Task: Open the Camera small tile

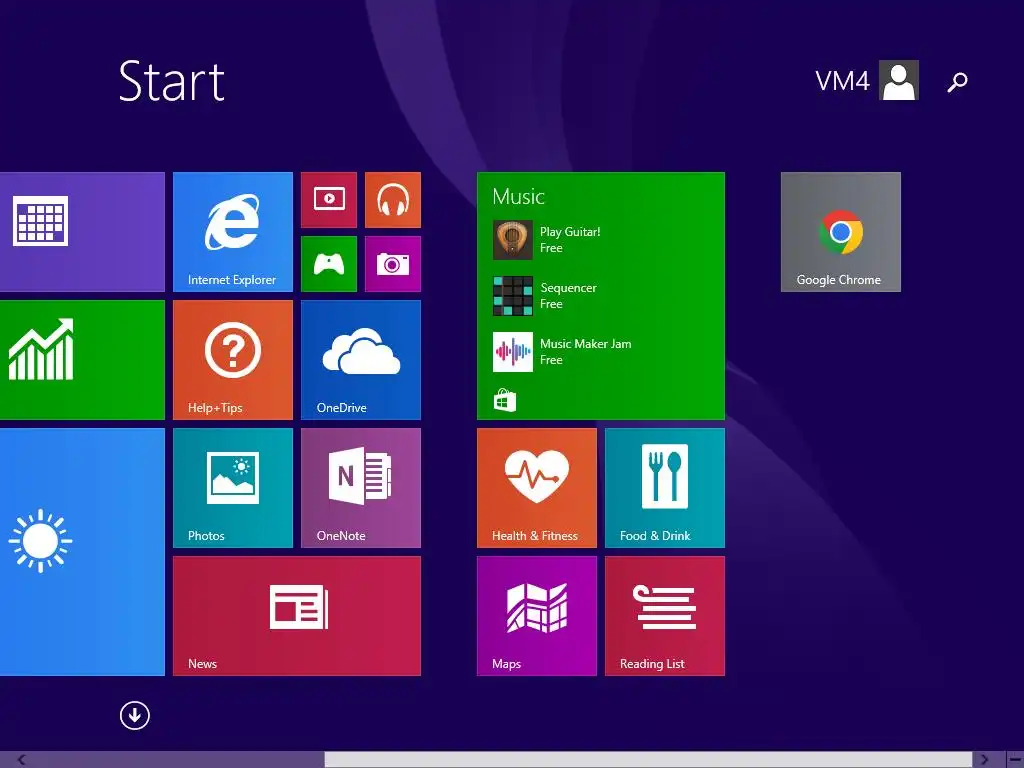Action: point(392,264)
